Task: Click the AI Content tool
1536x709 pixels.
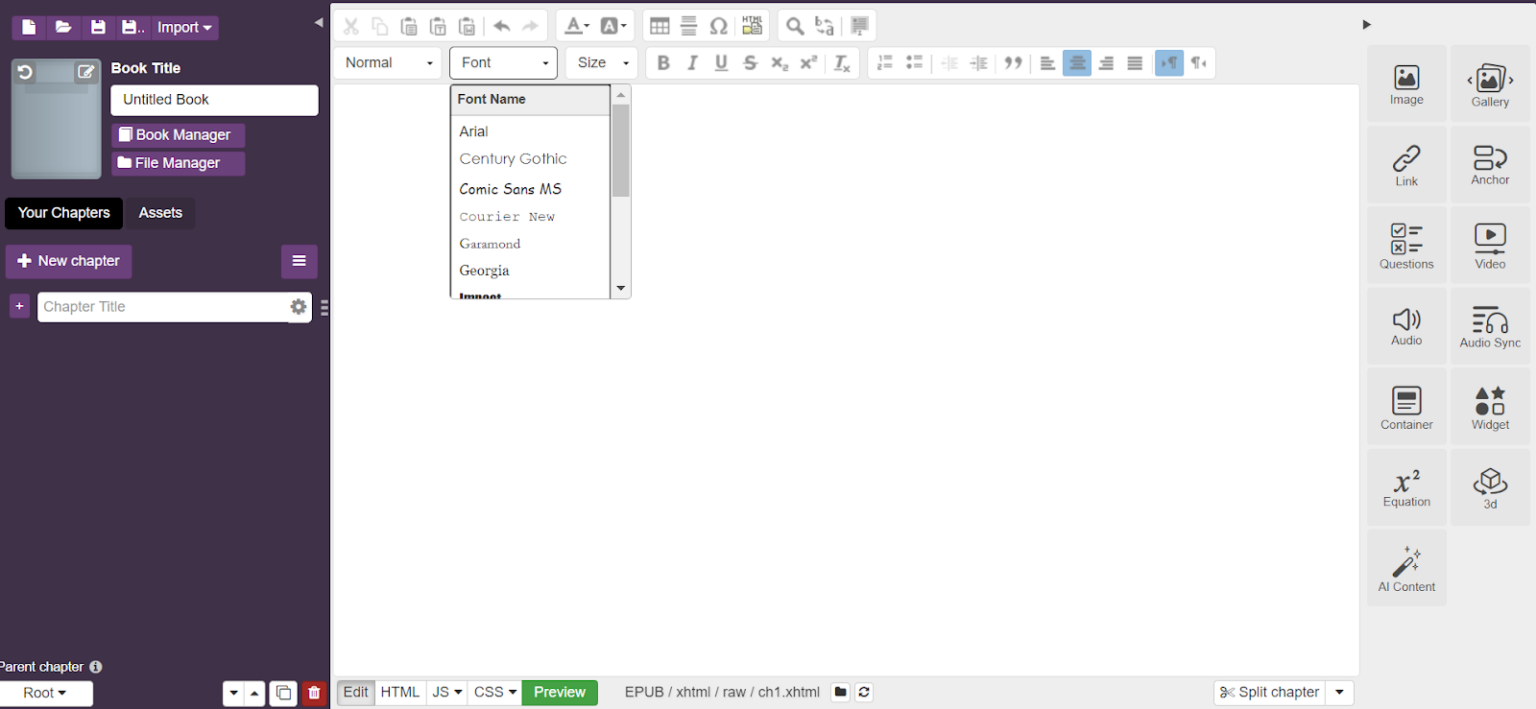Action: [x=1406, y=567]
